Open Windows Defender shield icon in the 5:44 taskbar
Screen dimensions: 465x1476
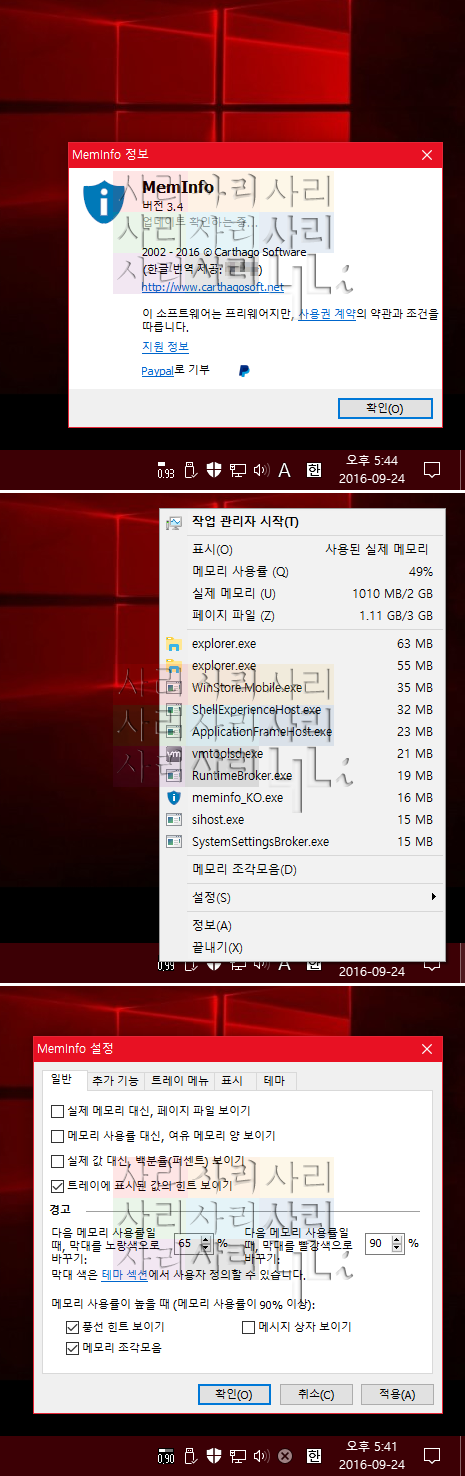pyautogui.click(x=213, y=470)
